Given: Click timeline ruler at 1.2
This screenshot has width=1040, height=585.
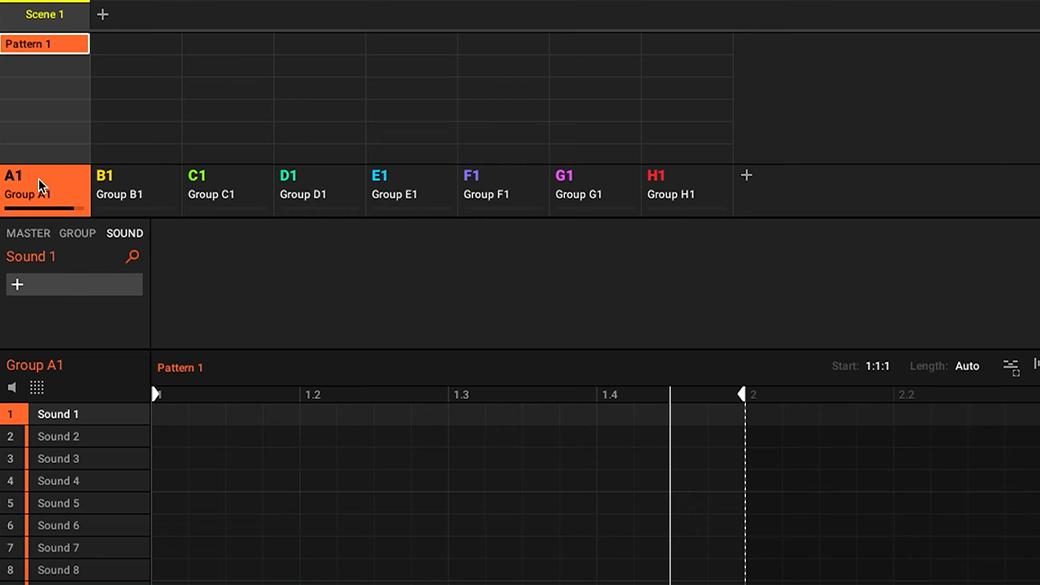Looking at the screenshot, I should (x=312, y=395).
